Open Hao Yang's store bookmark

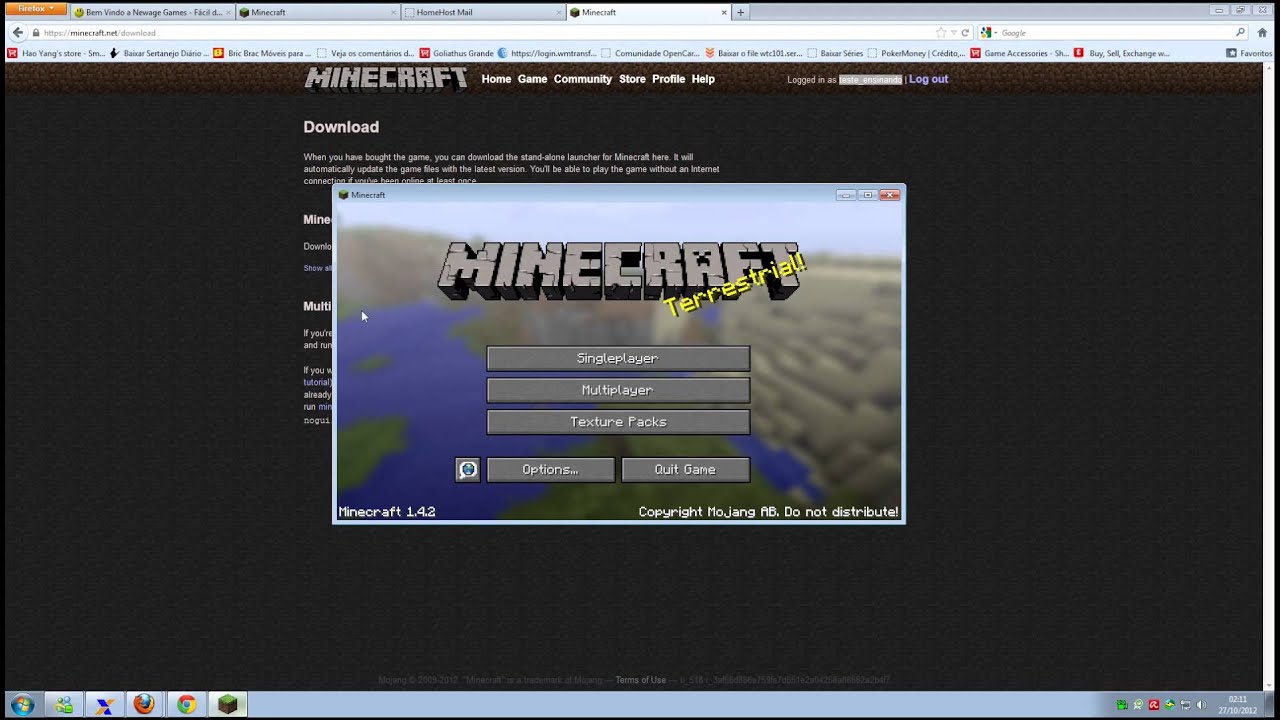click(56, 53)
